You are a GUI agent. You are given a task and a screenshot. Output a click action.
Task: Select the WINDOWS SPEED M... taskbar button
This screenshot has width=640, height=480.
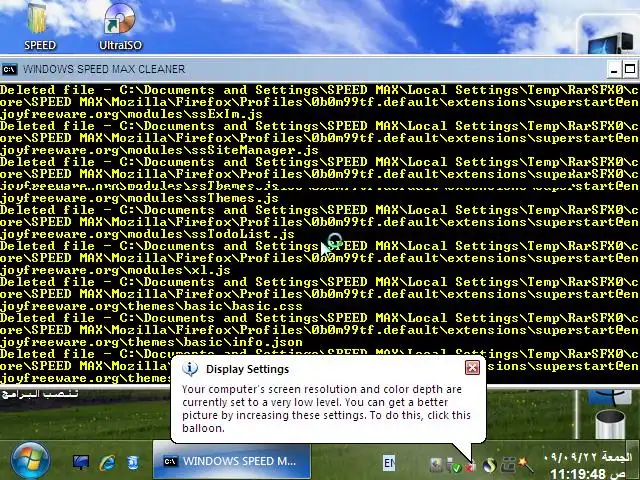pos(231,462)
